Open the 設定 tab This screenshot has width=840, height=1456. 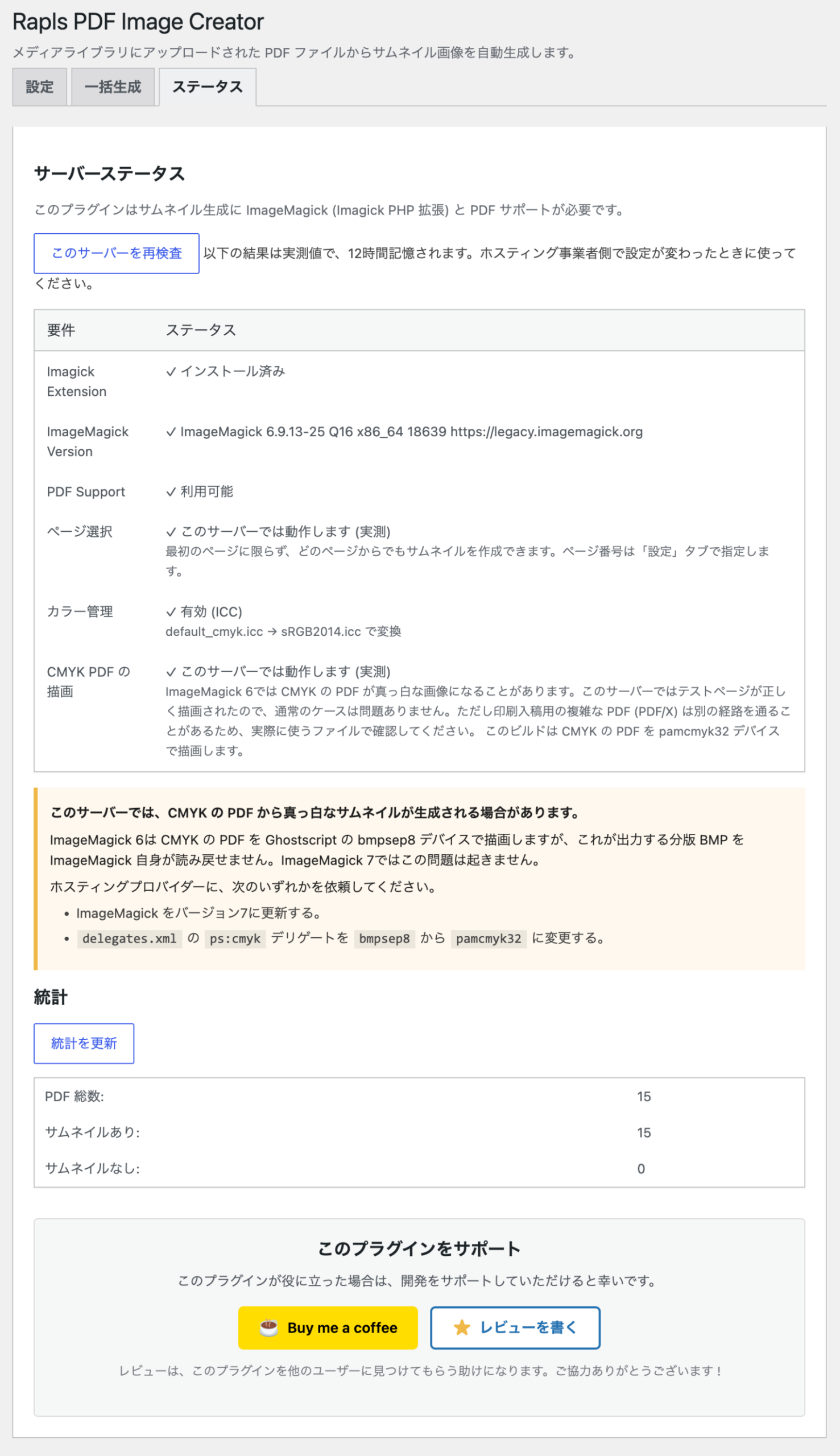(x=40, y=87)
